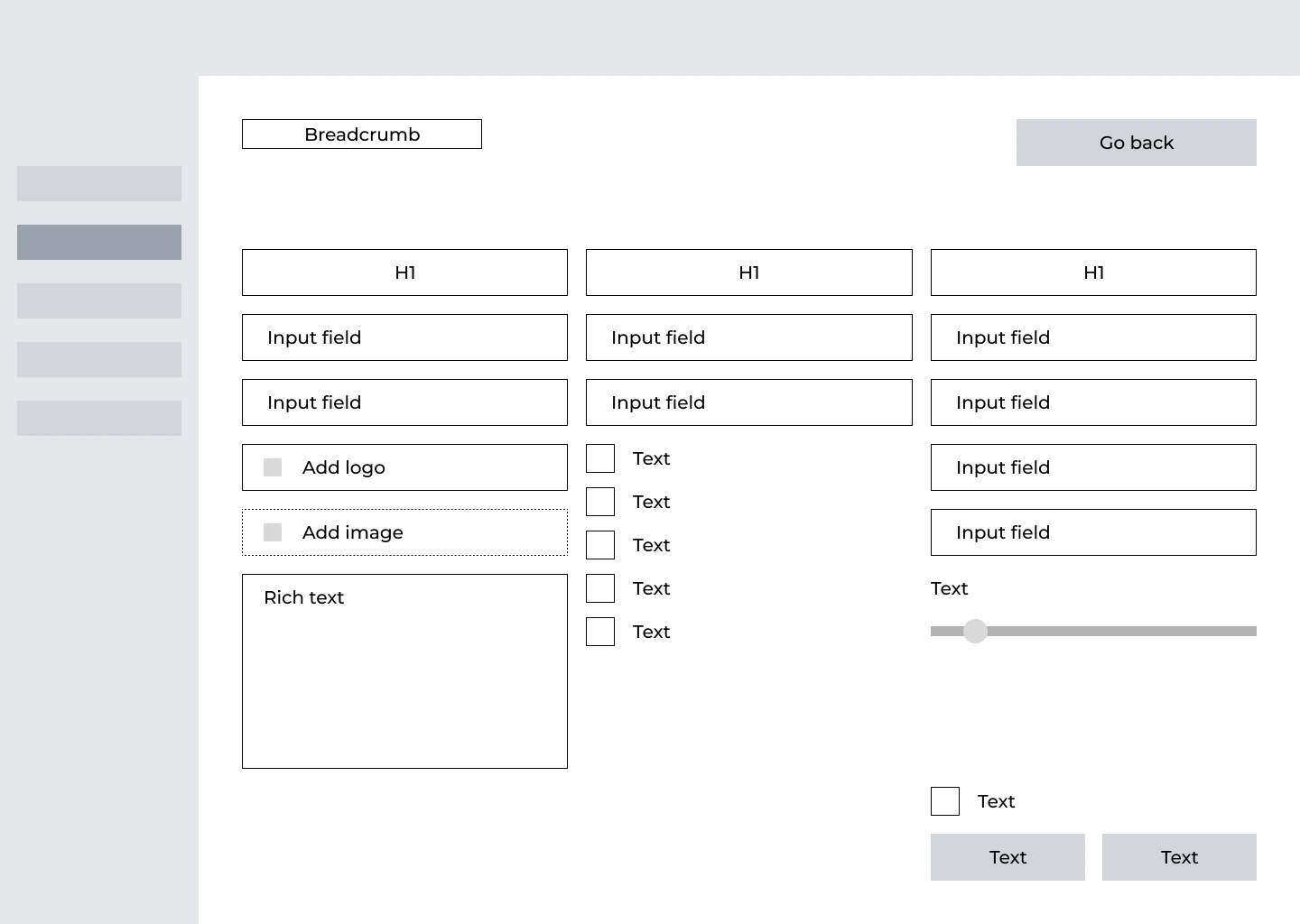Select the highlighted dark sidebar item
The height and width of the screenshot is (924, 1300).
click(99, 242)
